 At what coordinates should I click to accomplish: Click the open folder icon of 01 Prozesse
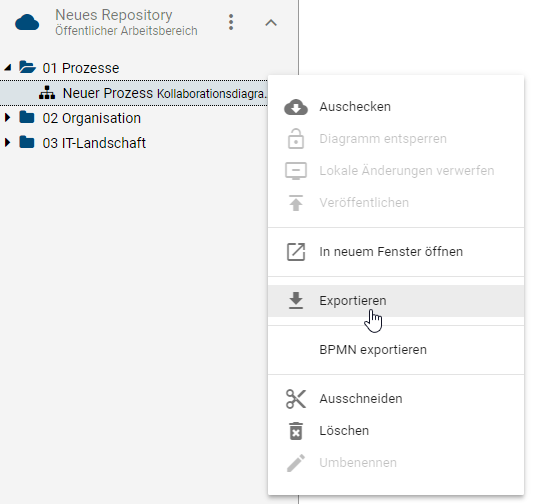point(27,67)
